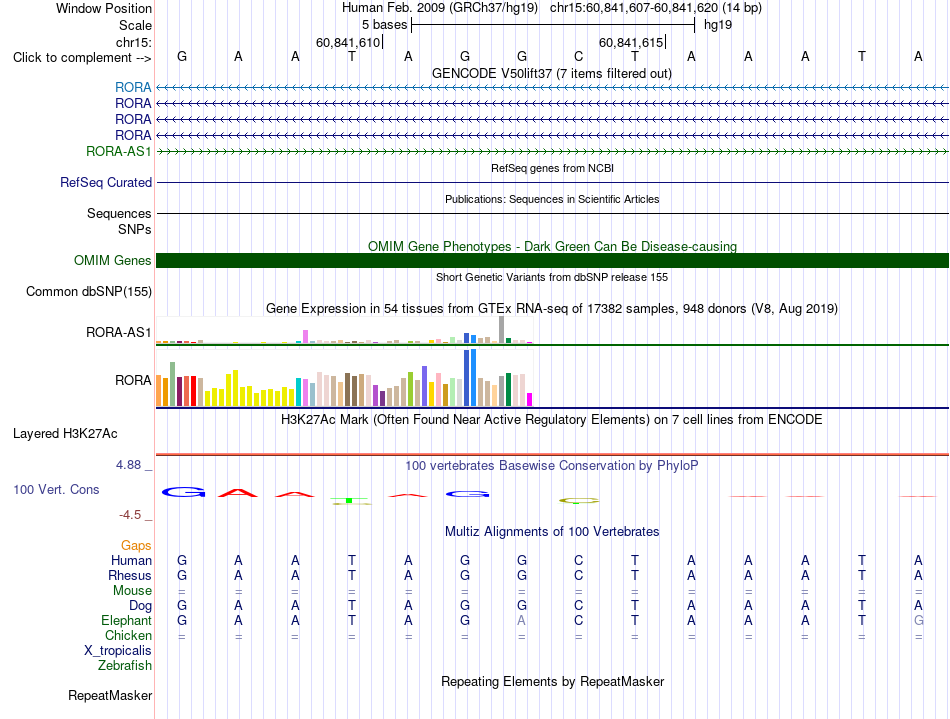Click the RORA-AS1 gene track label
Image resolution: width=950 pixels, height=719 pixels.
click(x=119, y=151)
